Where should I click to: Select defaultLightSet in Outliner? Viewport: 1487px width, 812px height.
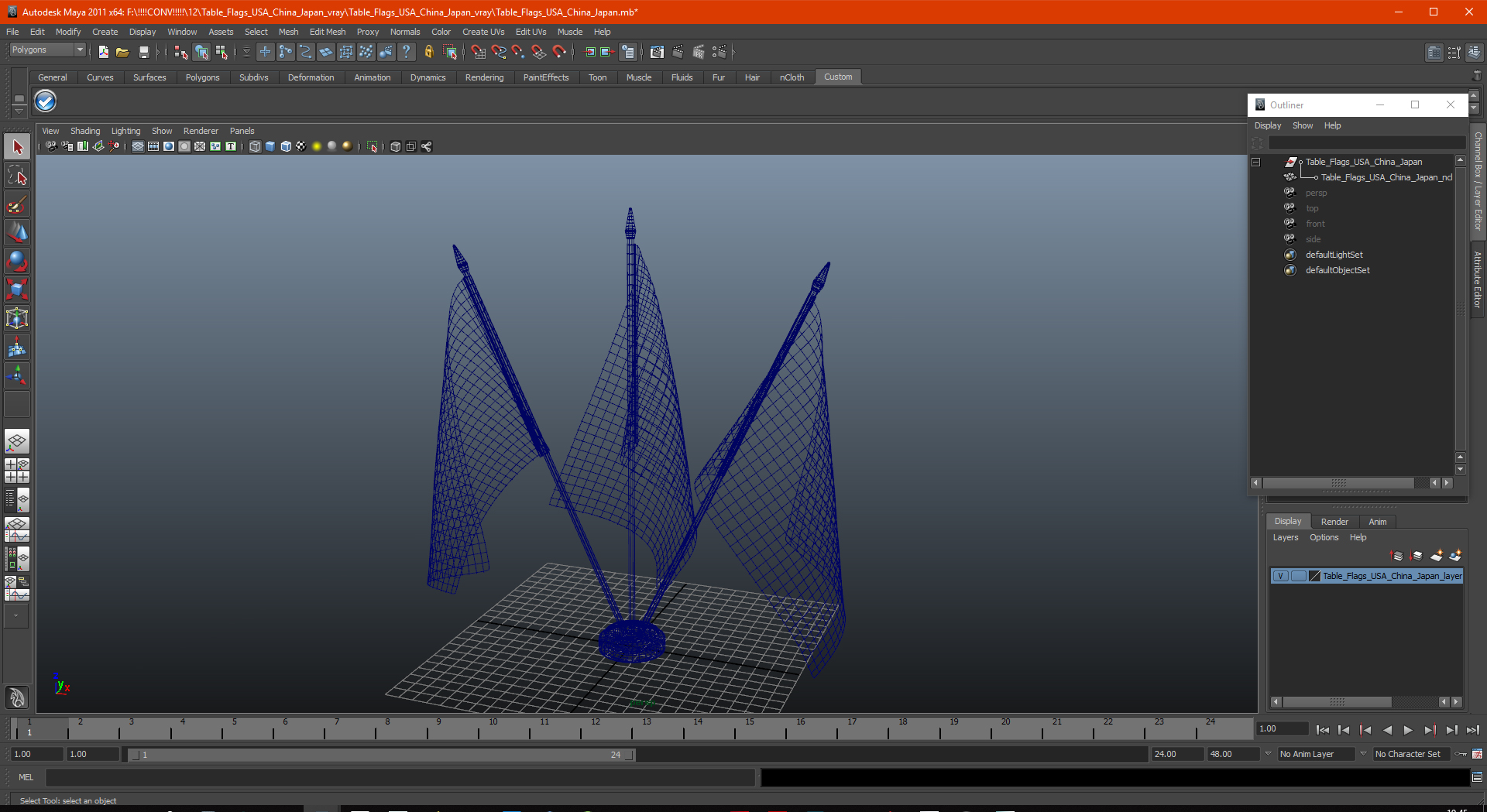[x=1334, y=255]
